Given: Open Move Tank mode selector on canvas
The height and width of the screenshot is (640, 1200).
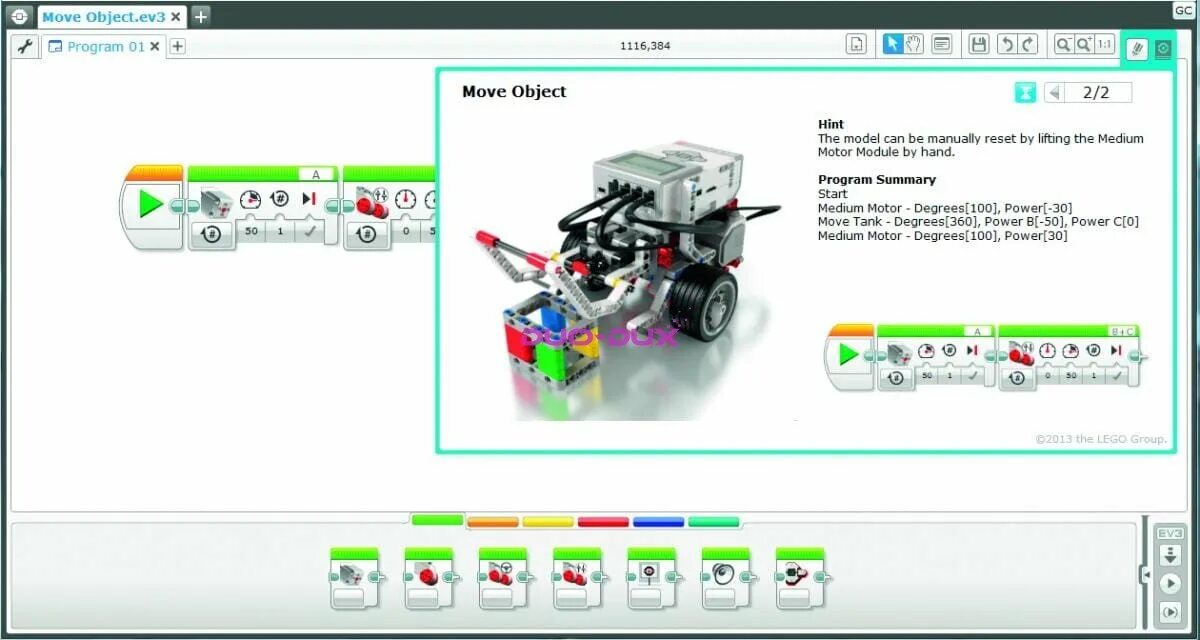Looking at the screenshot, I should tap(367, 234).
